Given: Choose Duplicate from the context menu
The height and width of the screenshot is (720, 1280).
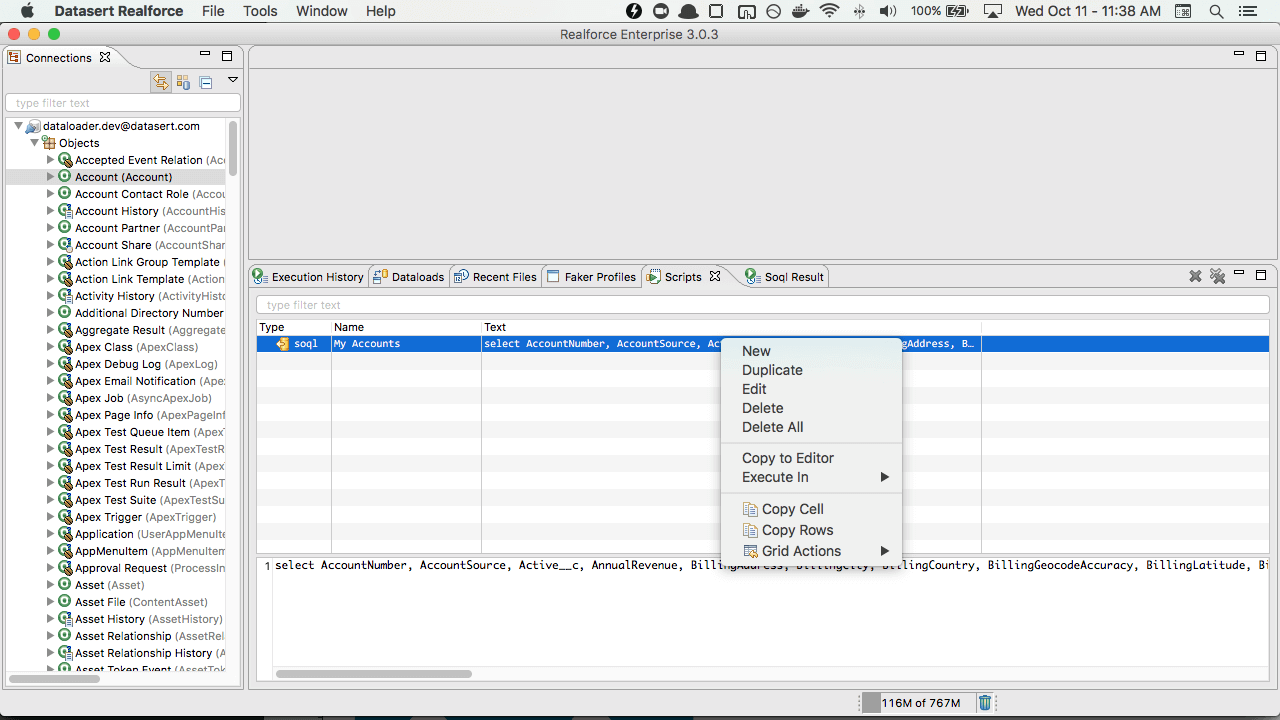Looking at the screenshot, I should click(811, 370).
